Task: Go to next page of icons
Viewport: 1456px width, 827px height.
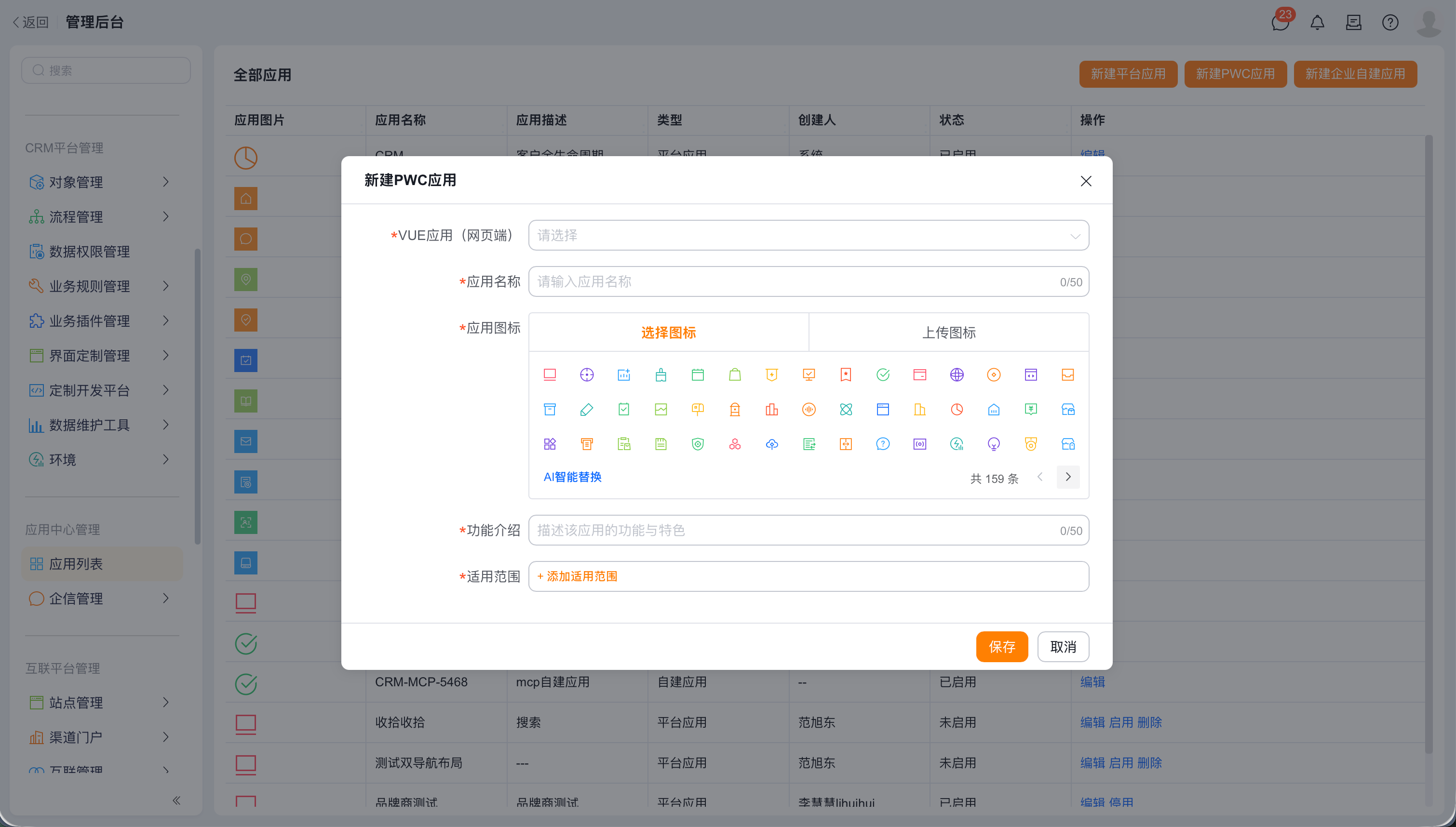Action: click(x=1068, y=477)
